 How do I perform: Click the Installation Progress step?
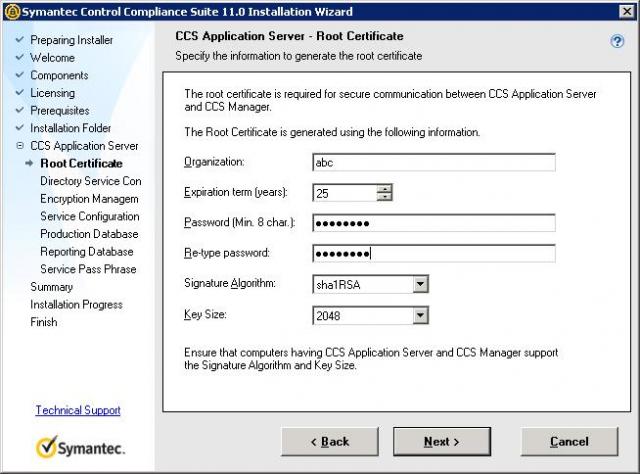(76, 305)
